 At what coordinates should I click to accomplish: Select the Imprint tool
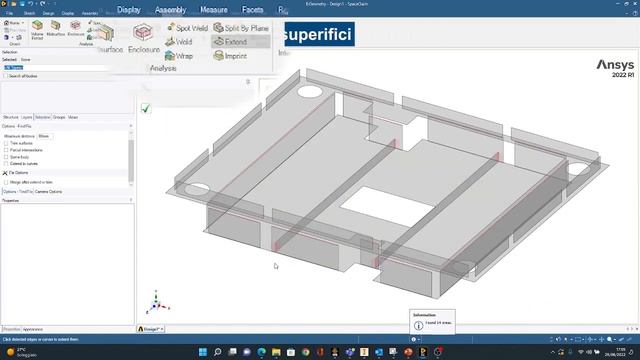pos(230,56)
